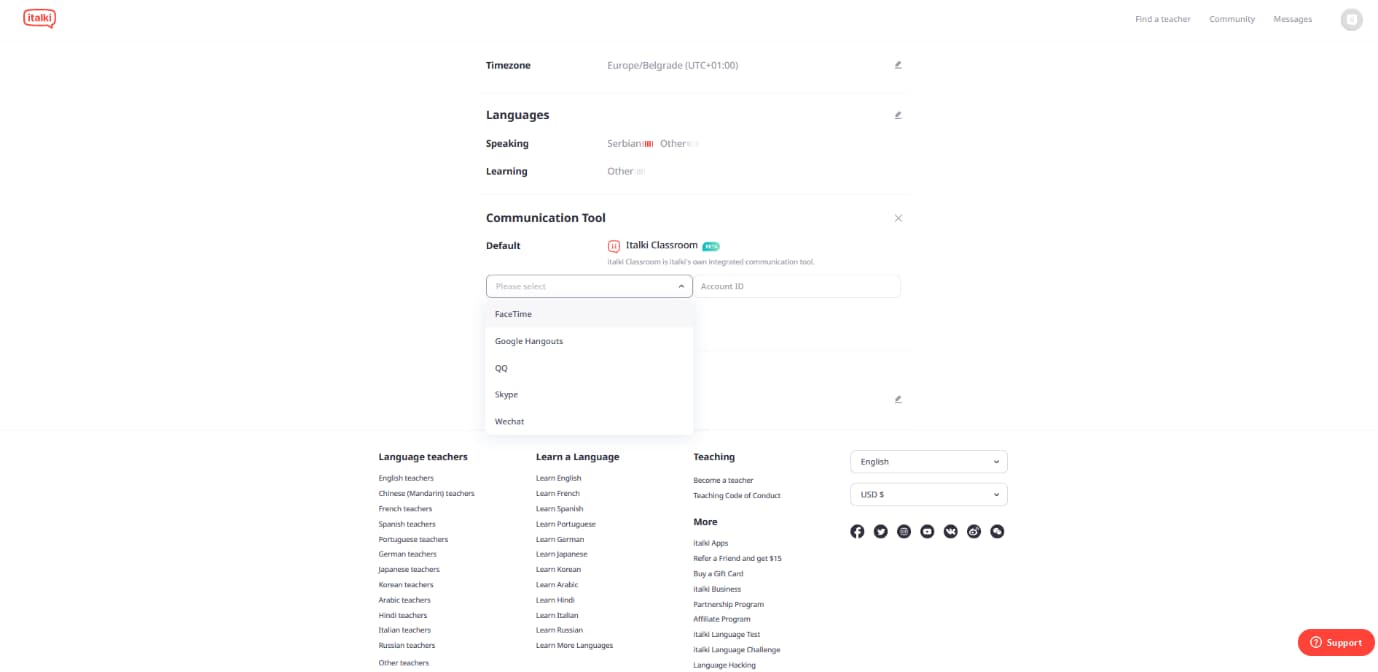
Task: Open the YouTube social icon
Action: 927,531
